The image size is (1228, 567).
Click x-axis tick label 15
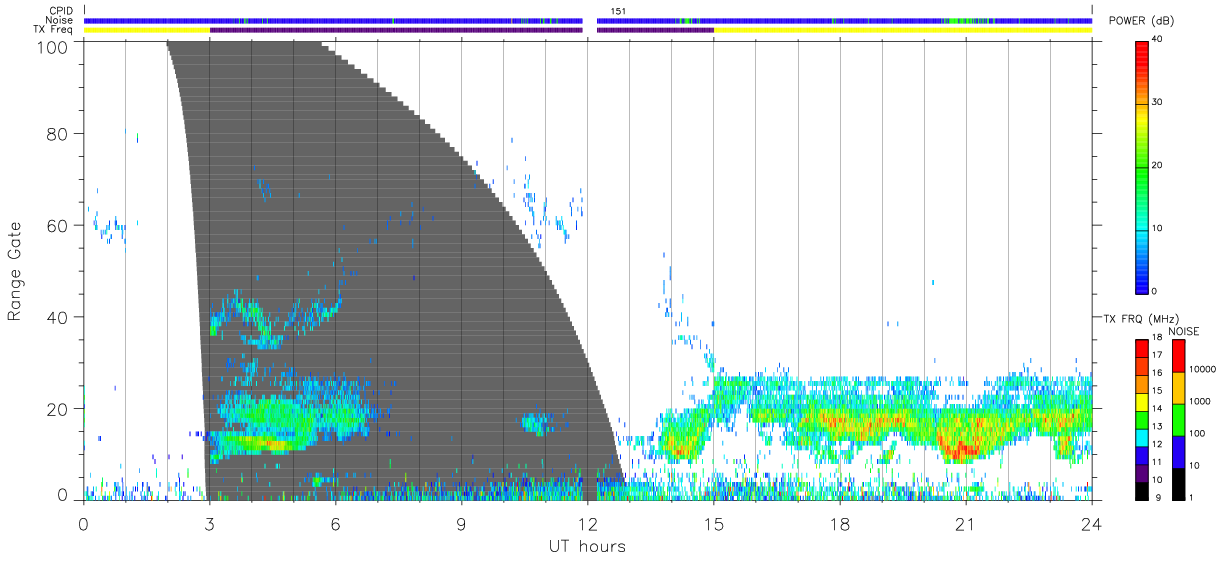(x=713, y=524)
